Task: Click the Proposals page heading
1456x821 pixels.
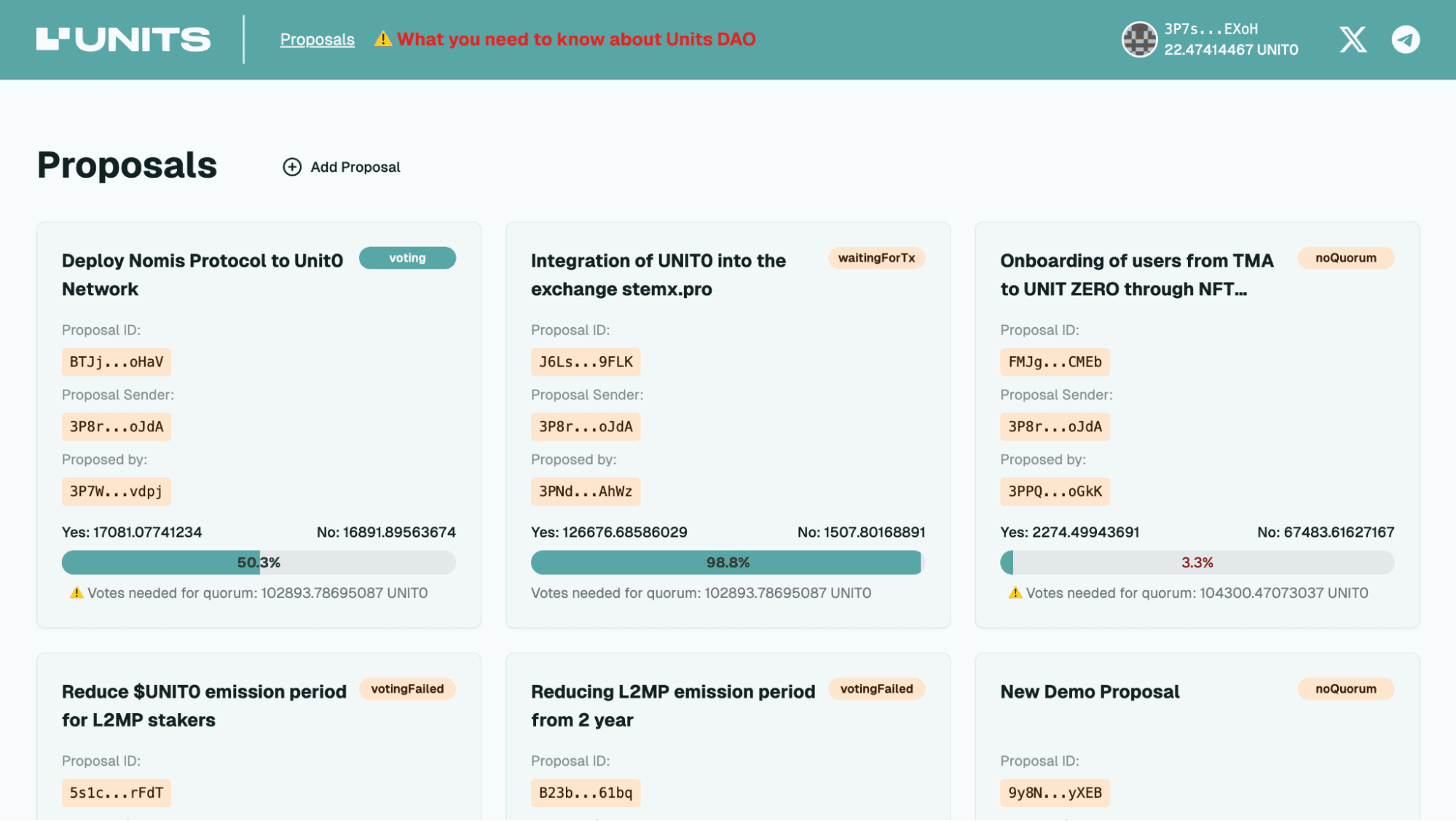Action: tap(127, 165)
